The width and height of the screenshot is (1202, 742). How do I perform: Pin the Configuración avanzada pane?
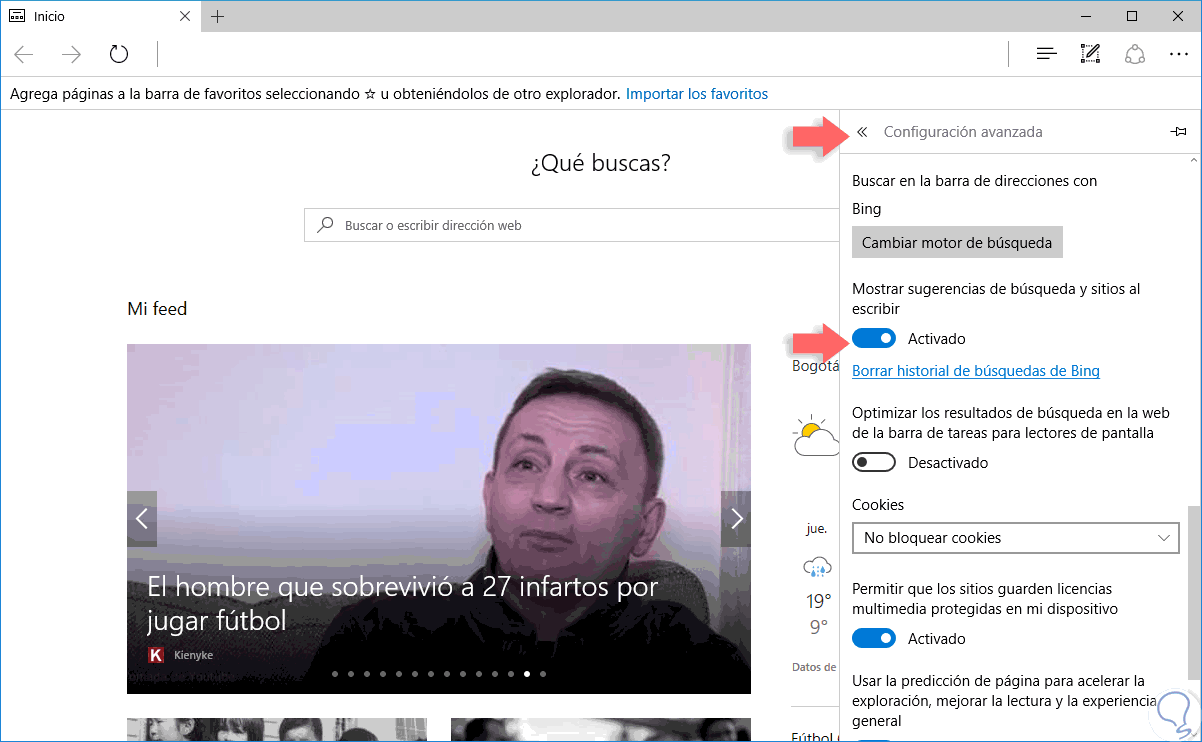tap(1178, 132)
